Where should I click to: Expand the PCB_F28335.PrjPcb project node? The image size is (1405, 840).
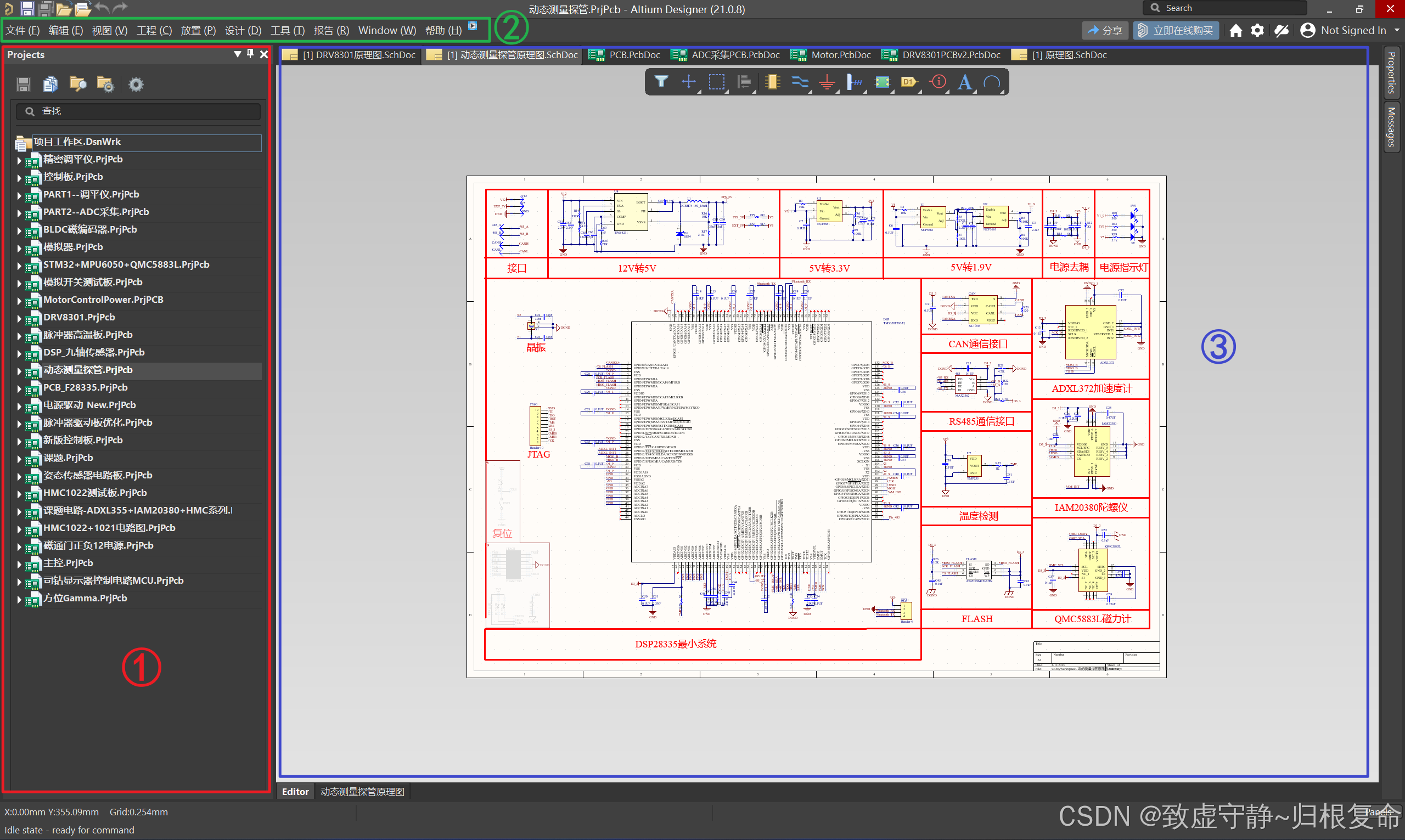pyautogui.click(x=19, y=389)
